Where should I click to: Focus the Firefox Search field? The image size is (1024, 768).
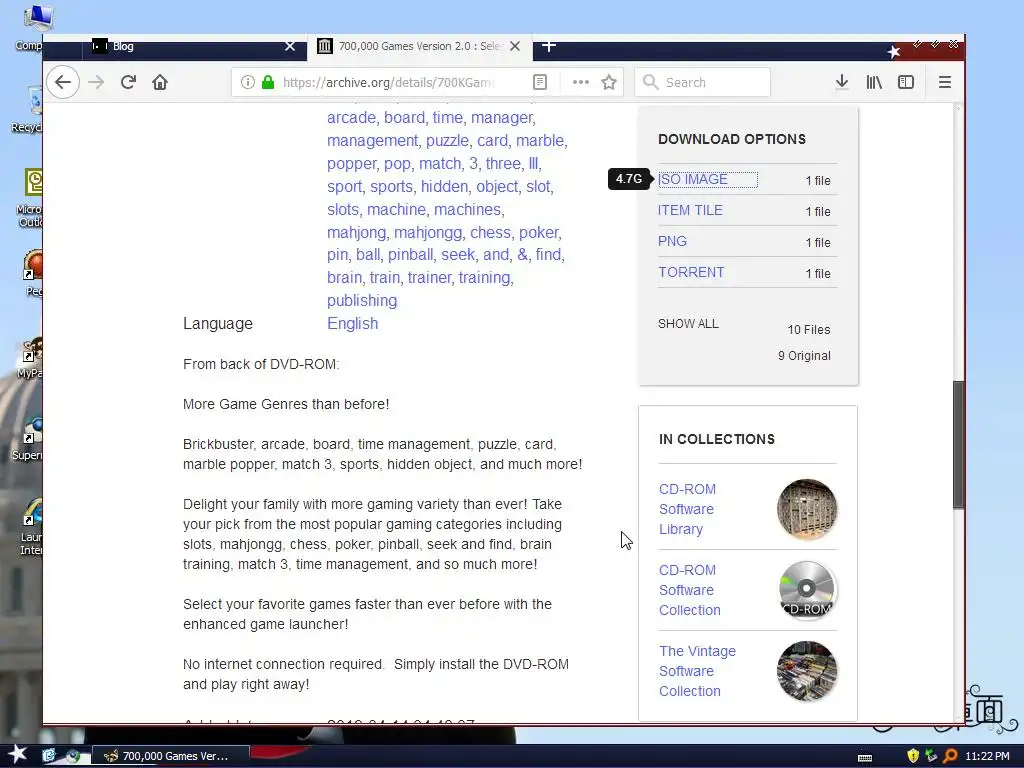(703, 82)
